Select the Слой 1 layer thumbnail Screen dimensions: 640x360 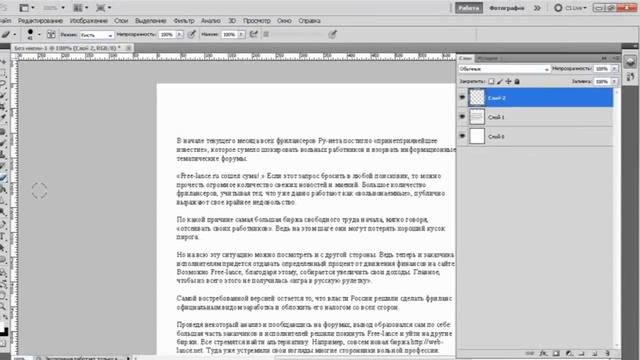(477, 117)
